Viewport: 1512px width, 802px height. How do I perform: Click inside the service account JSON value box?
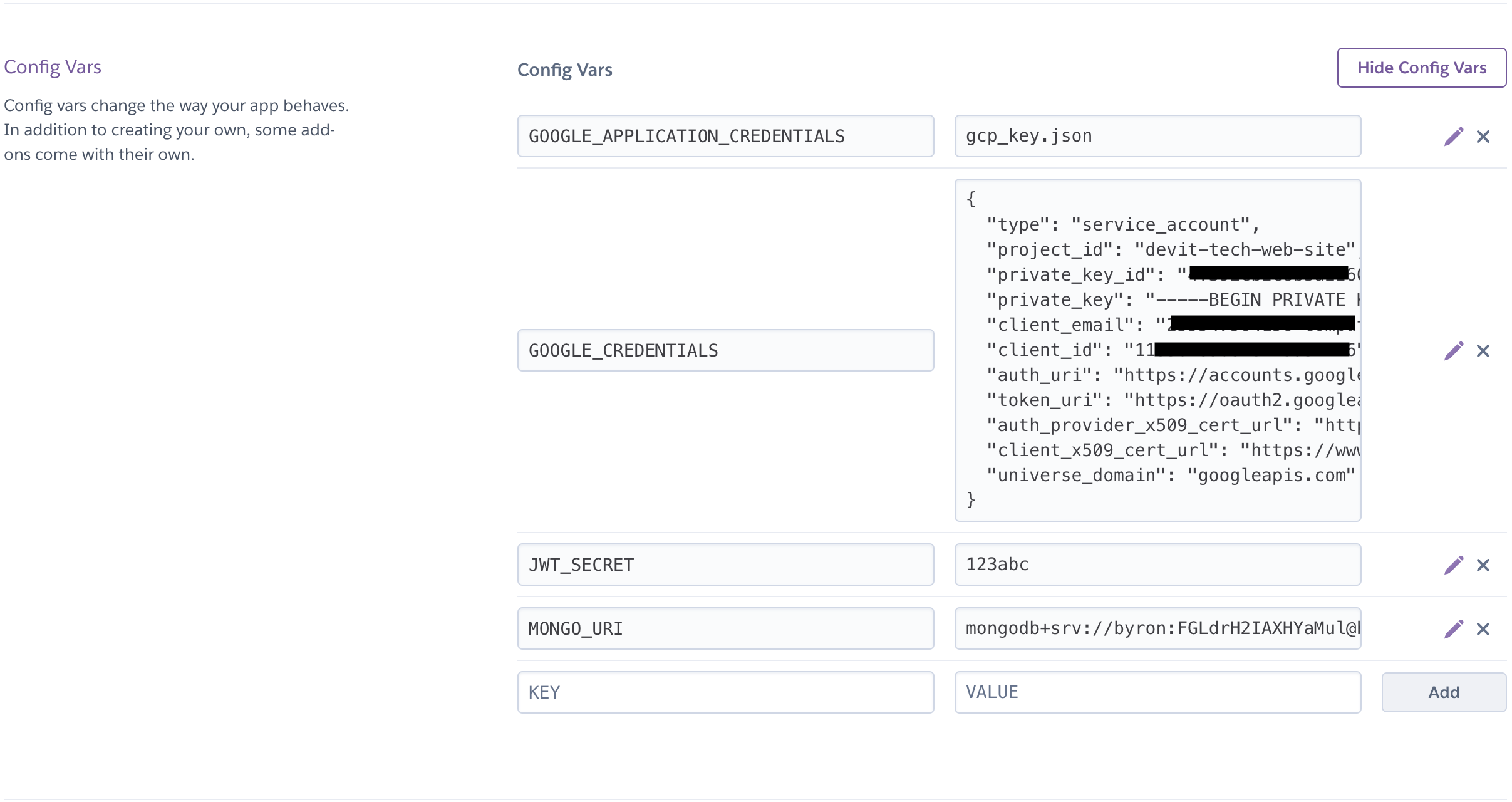[1157, 350]
